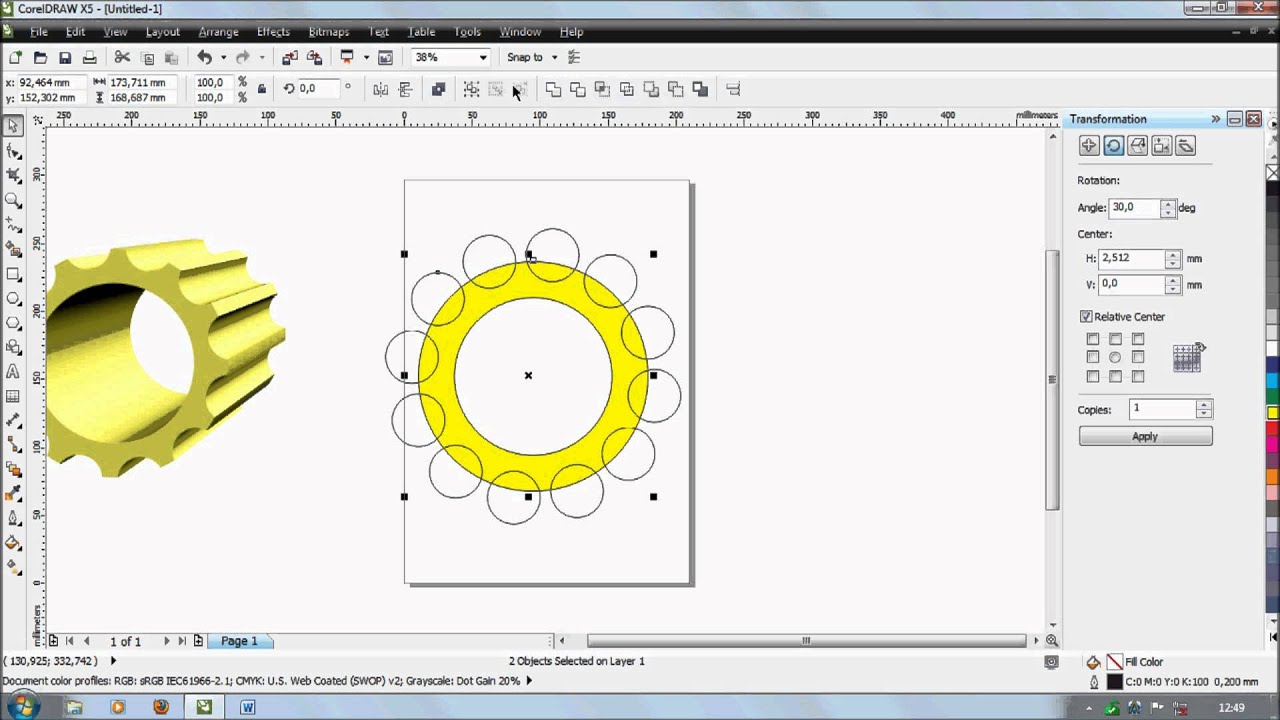Click the New document icon
This screenshot has width=1280, height=720.
tap(15, 57)
